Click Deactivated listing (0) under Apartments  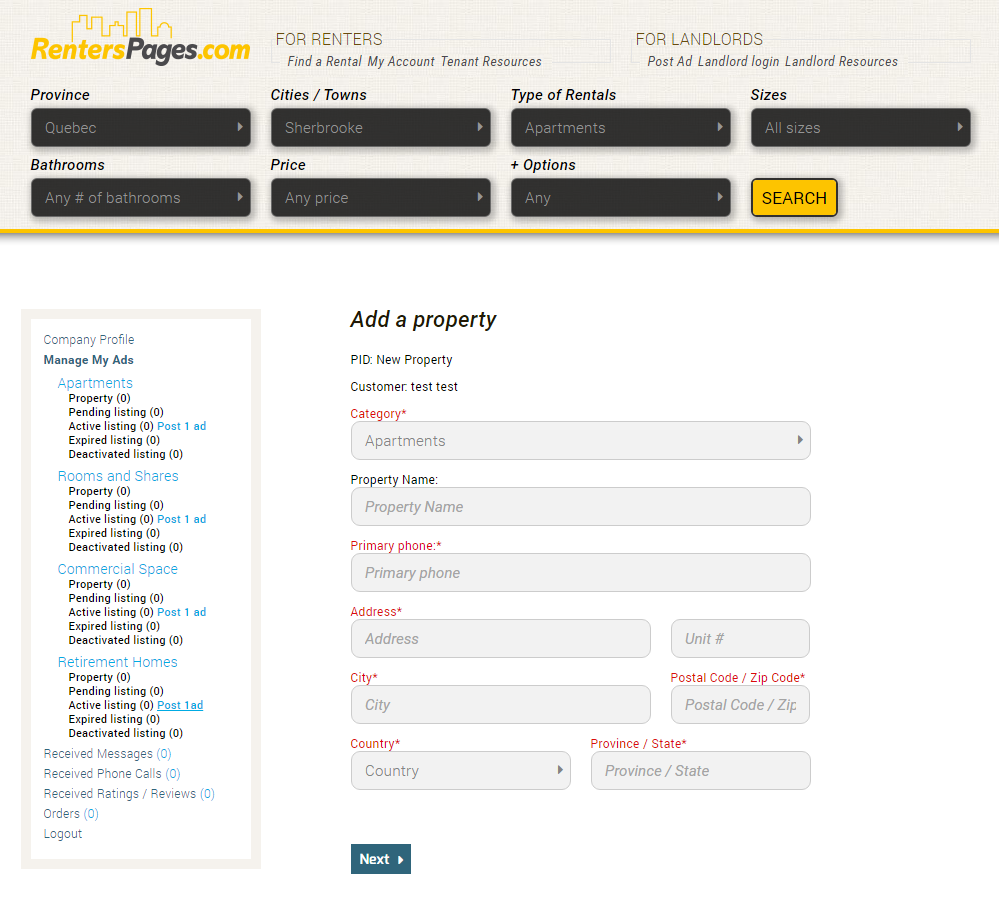[x=126, y=454]
